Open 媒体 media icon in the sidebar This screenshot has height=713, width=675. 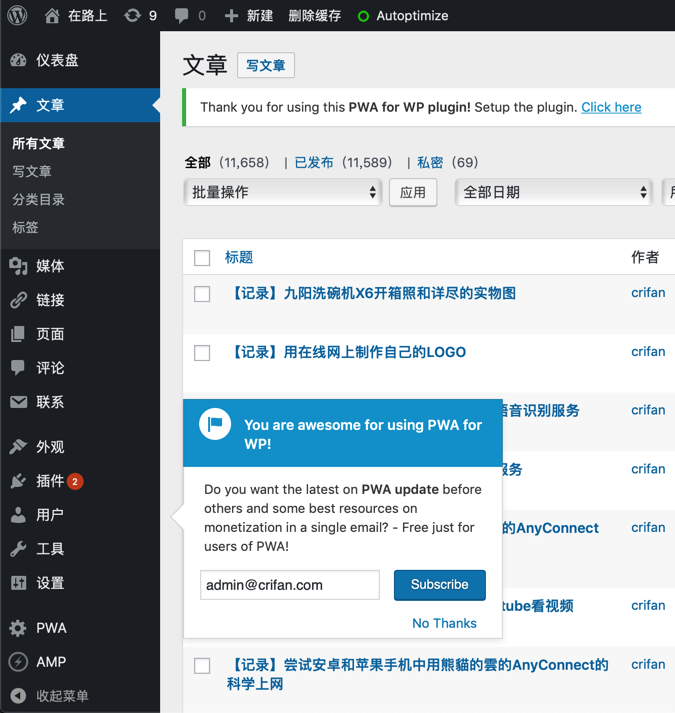pos(18,266)
